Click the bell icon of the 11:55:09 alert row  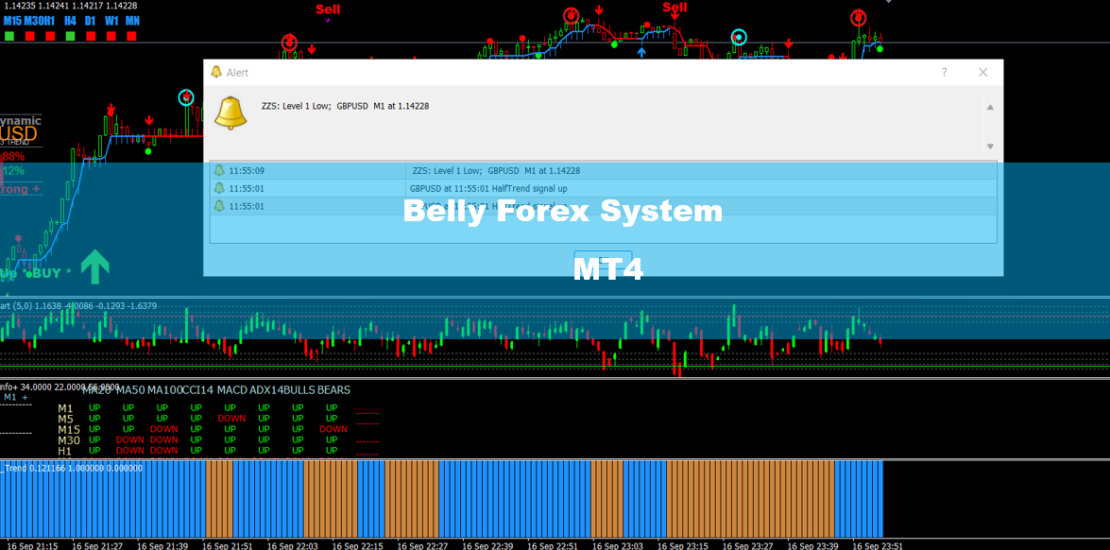[219, 171]
